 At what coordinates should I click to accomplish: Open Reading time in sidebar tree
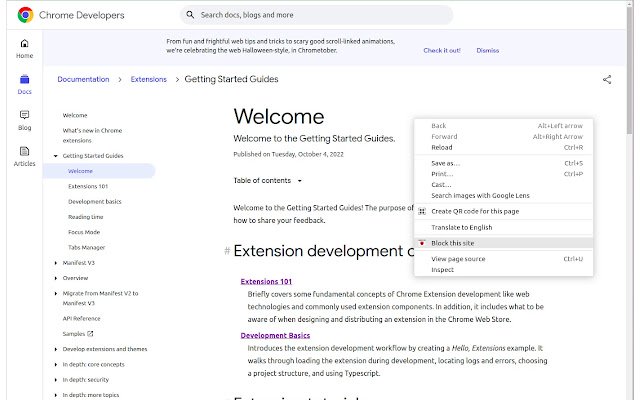[x=86, y=217]
